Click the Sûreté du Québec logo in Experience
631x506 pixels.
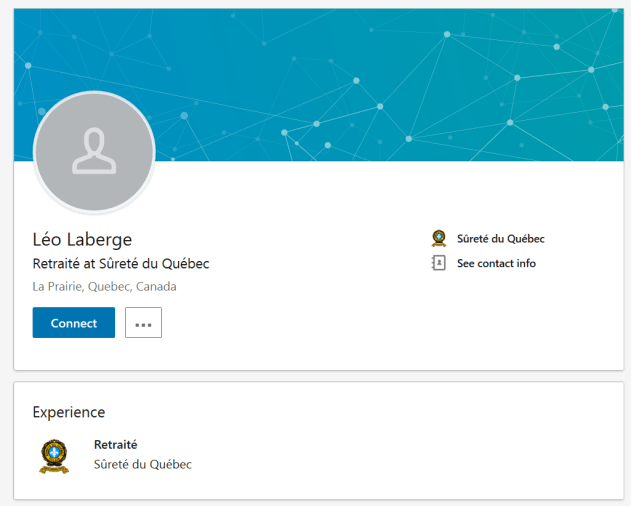click(54, 456)
